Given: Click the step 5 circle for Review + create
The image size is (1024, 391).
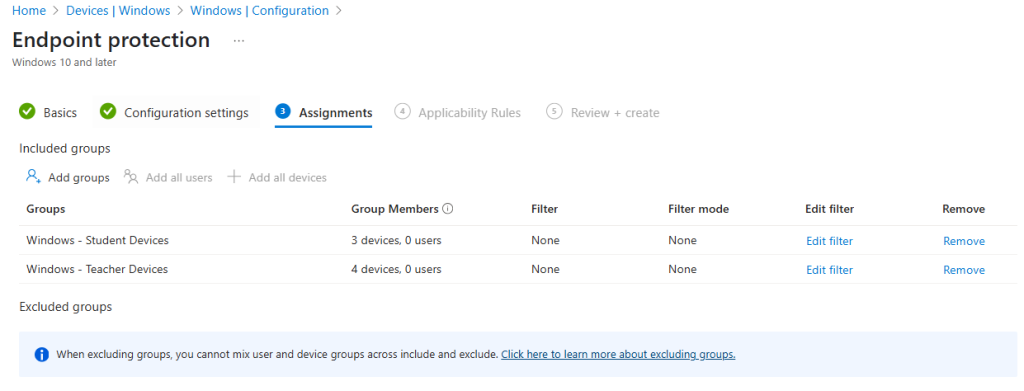Looking at the screenshot, I should pos(554,112).
